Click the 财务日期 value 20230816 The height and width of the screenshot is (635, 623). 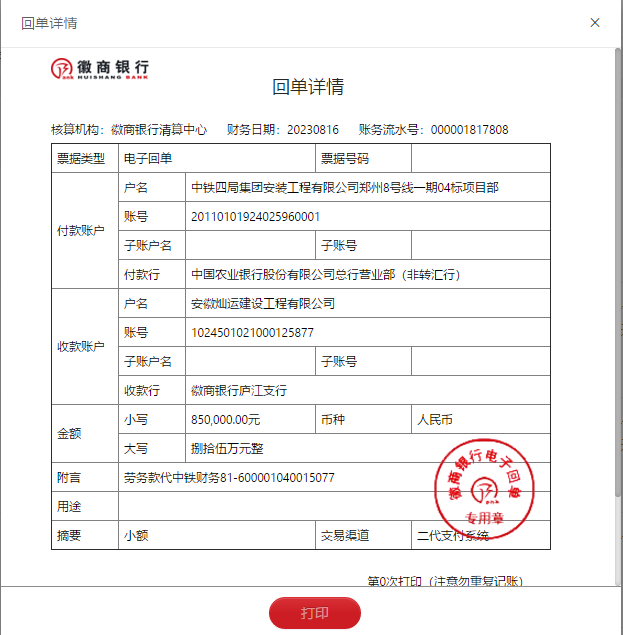(x=313, y=130)
